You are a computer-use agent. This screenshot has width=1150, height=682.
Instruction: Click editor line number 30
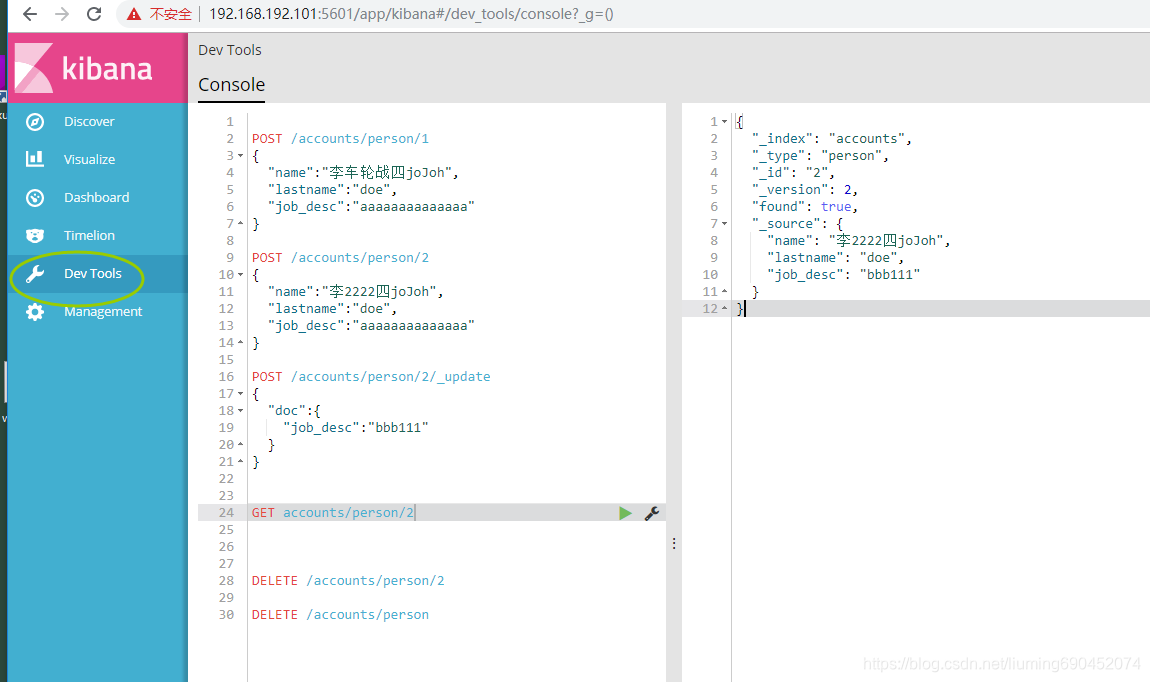pos(226,615)
